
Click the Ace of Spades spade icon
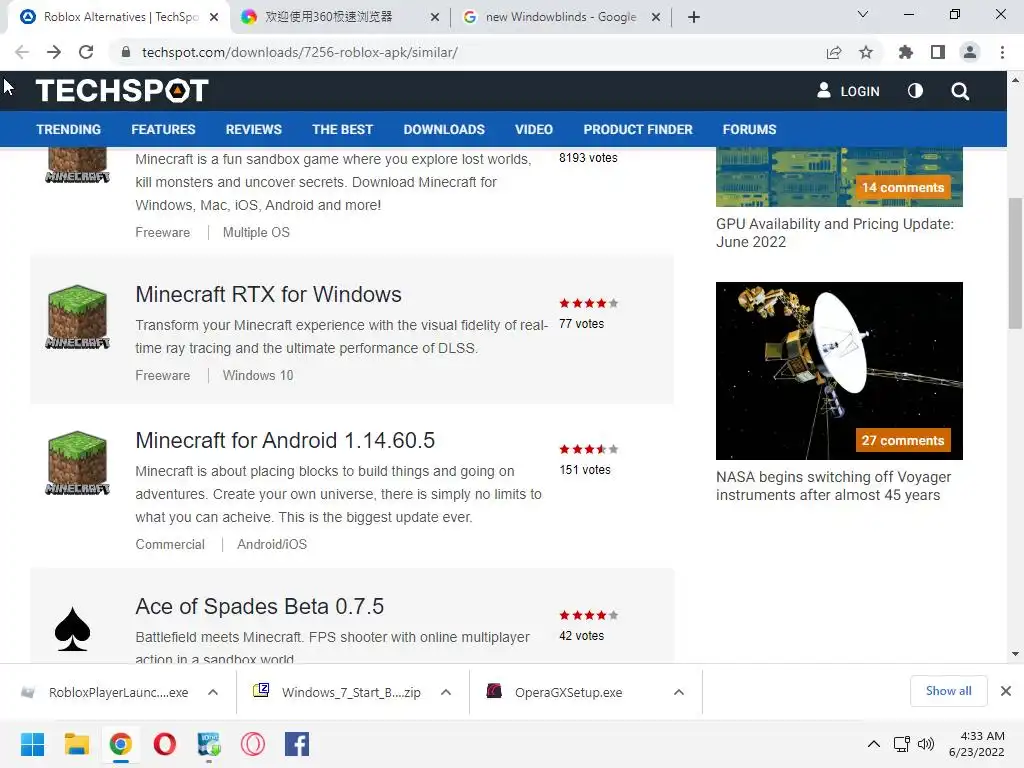click(72, 629)
